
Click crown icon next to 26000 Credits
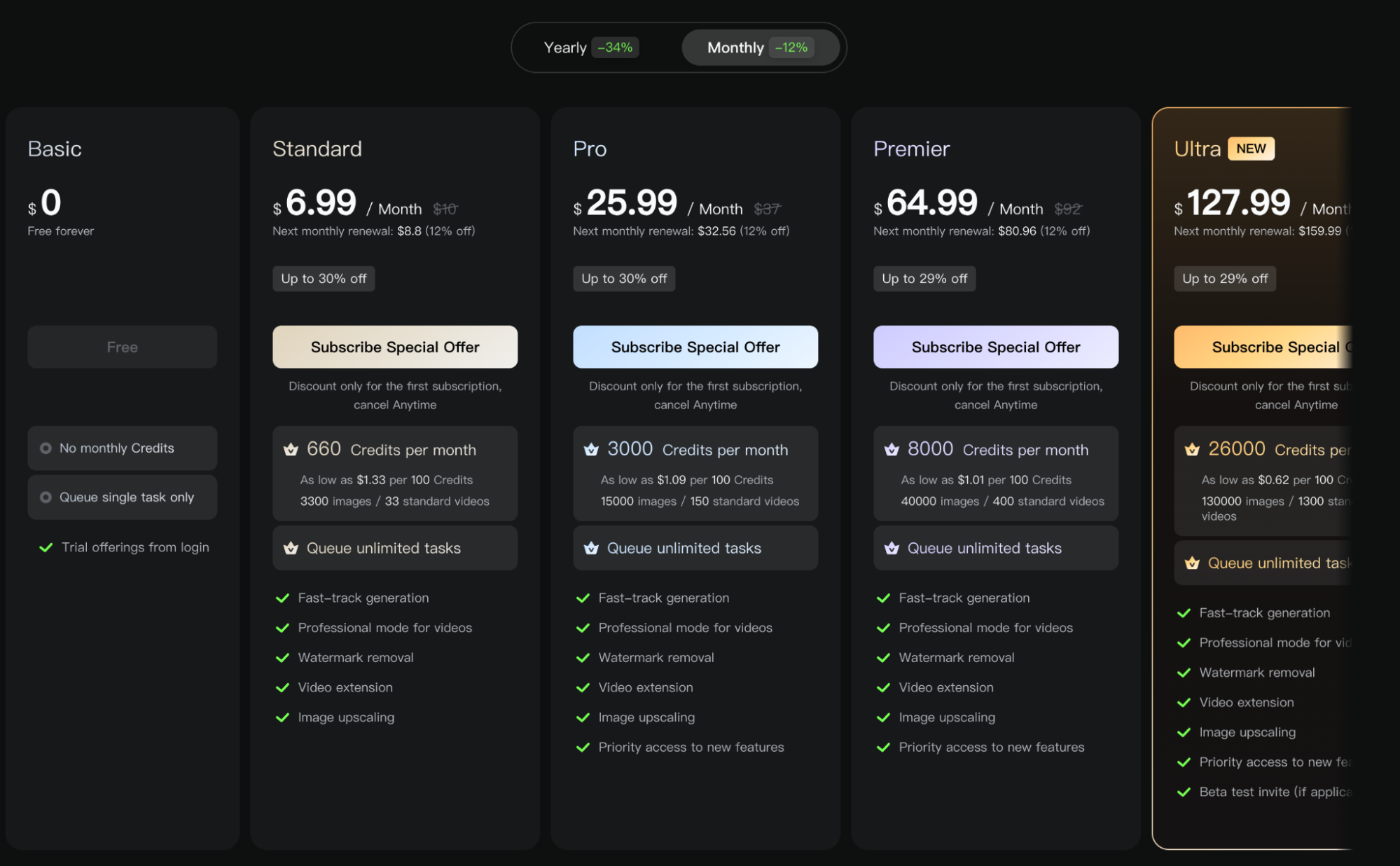[1192, 450]
